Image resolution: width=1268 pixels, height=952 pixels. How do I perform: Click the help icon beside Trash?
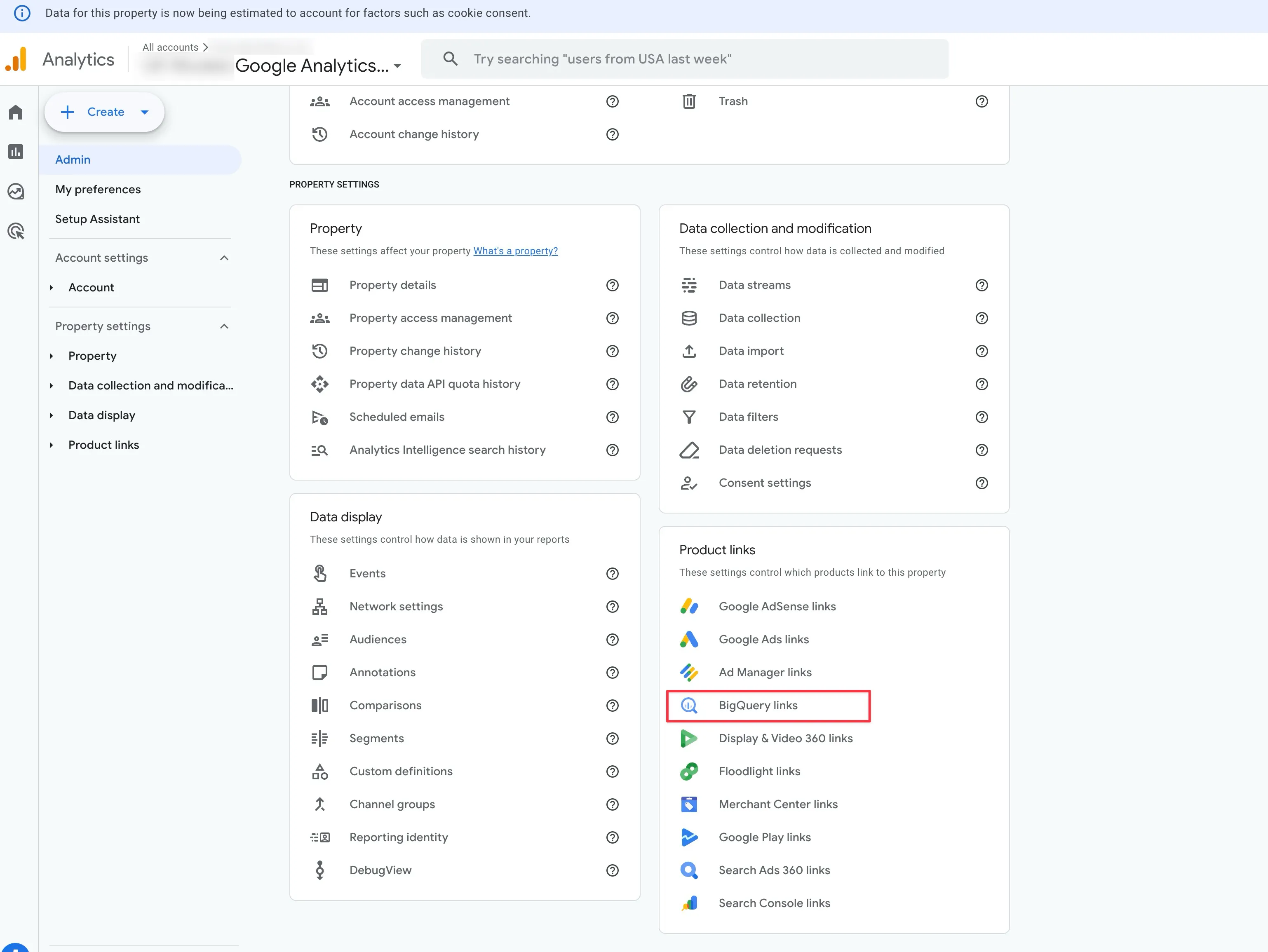982,101
